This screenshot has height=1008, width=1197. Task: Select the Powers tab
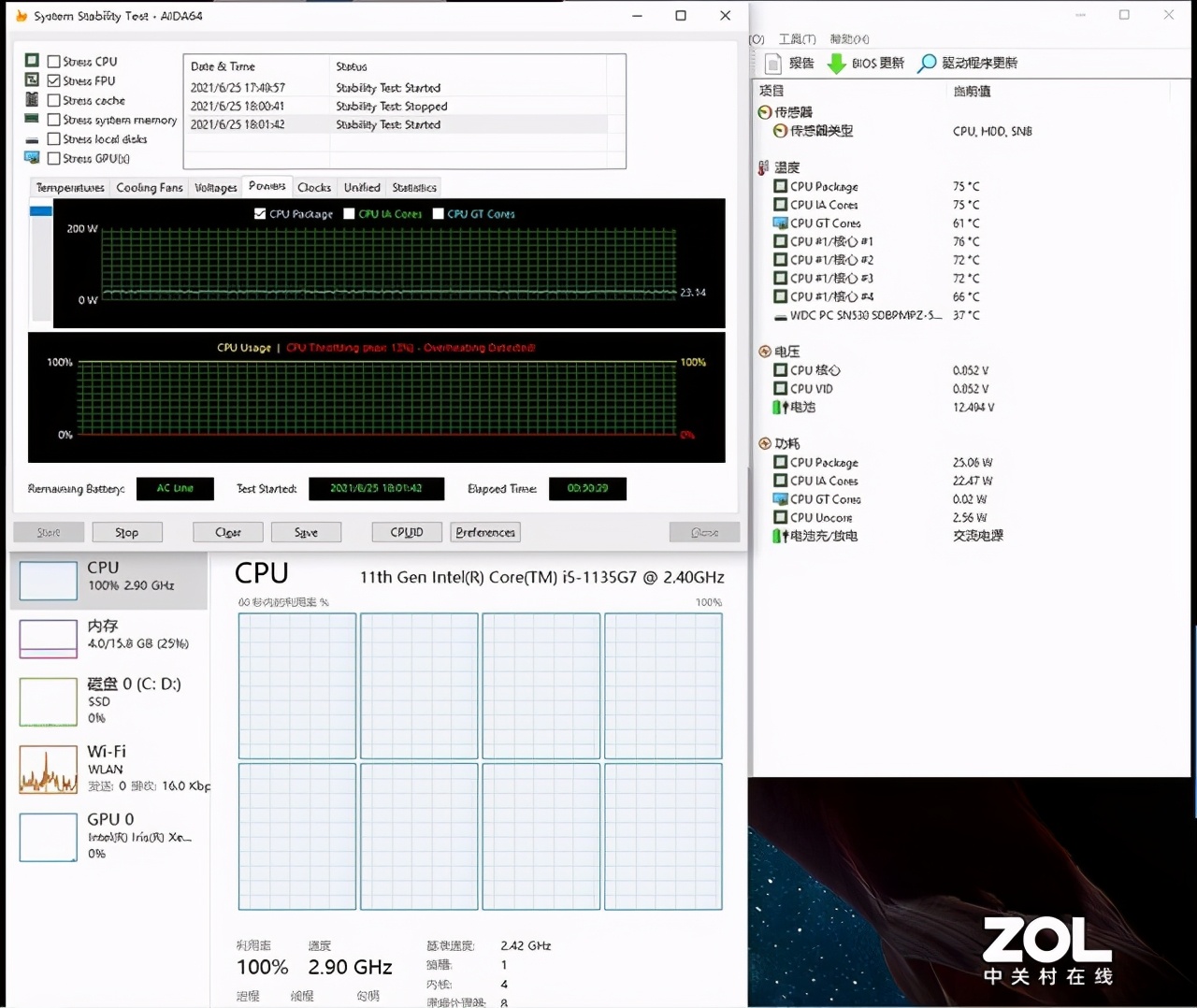(267, 186)
